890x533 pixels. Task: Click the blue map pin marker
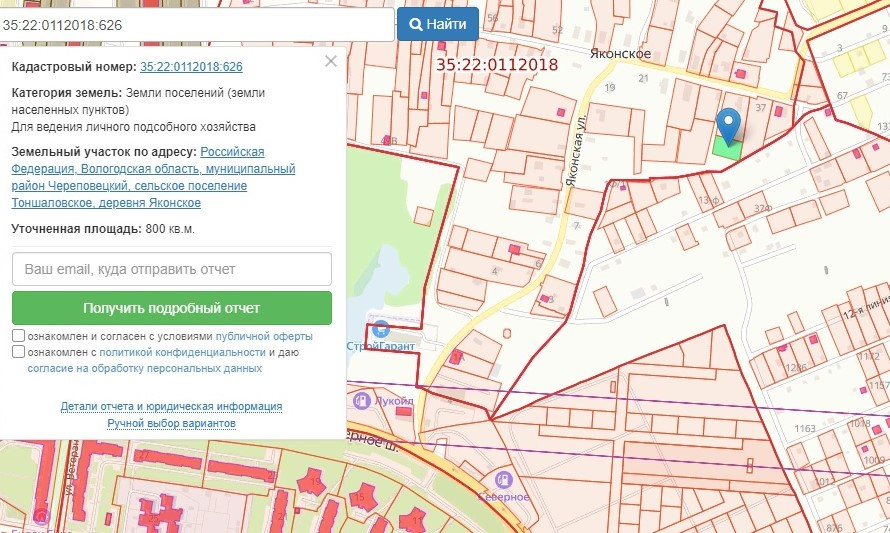730,125
